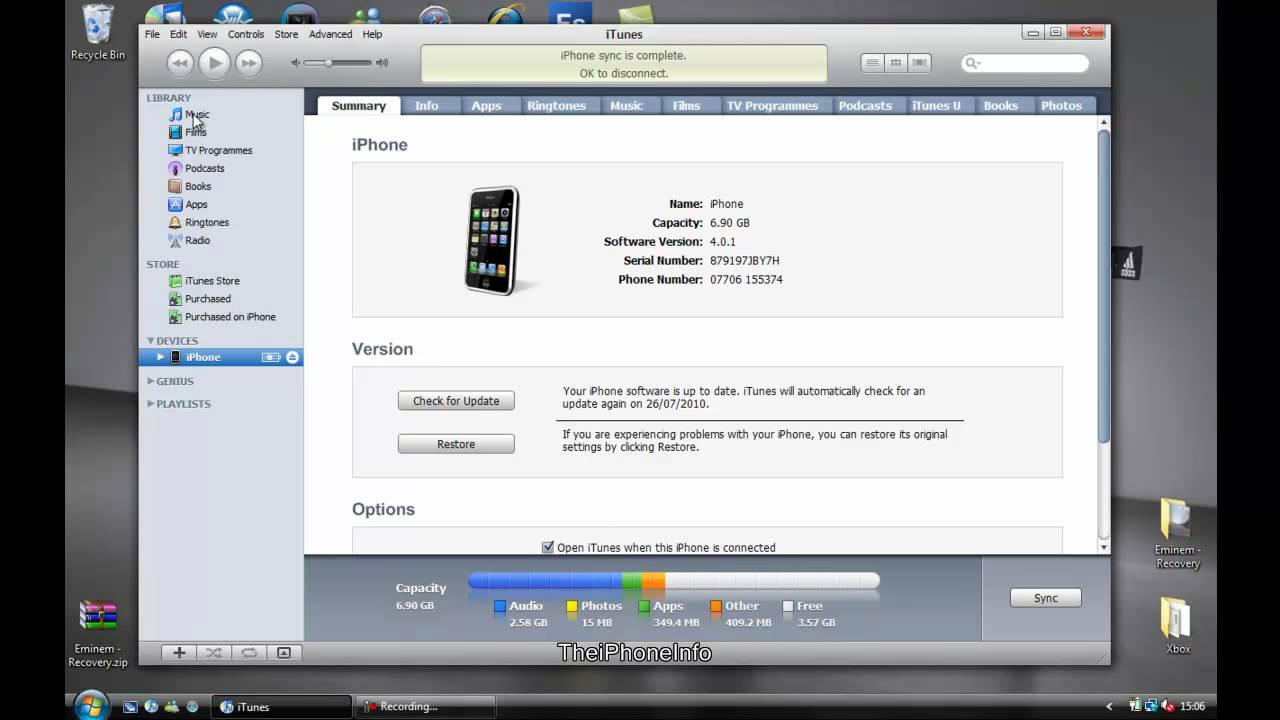Switch to the Films tab

click(x=687, y=105)
